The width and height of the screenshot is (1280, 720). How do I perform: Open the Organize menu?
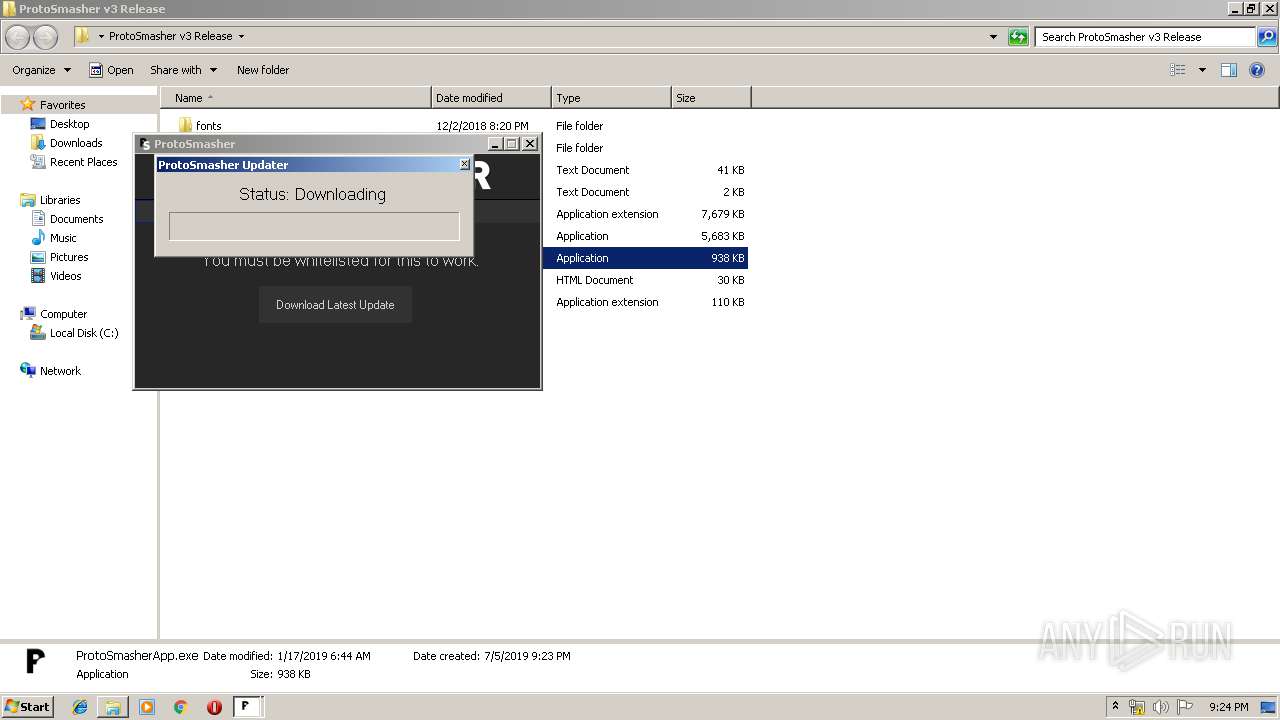click(x=41, y=70)
